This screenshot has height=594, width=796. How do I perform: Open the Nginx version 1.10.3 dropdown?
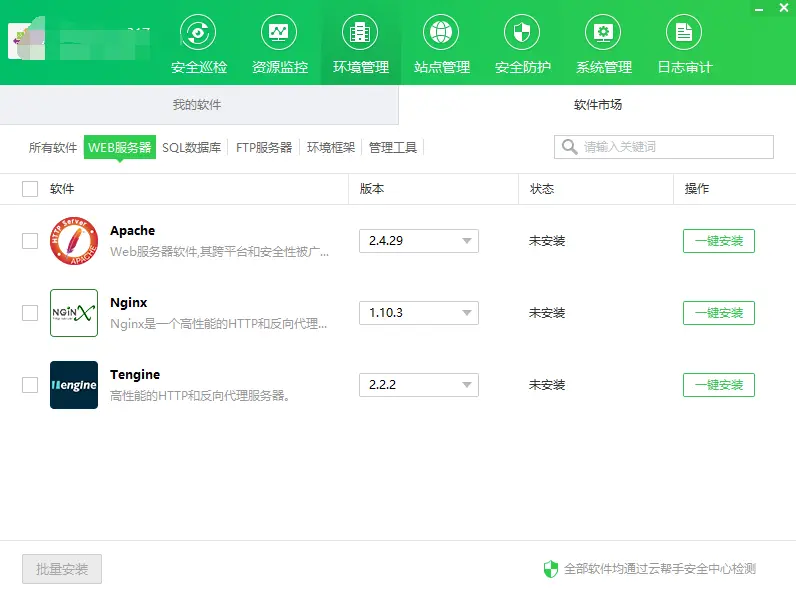419,313
